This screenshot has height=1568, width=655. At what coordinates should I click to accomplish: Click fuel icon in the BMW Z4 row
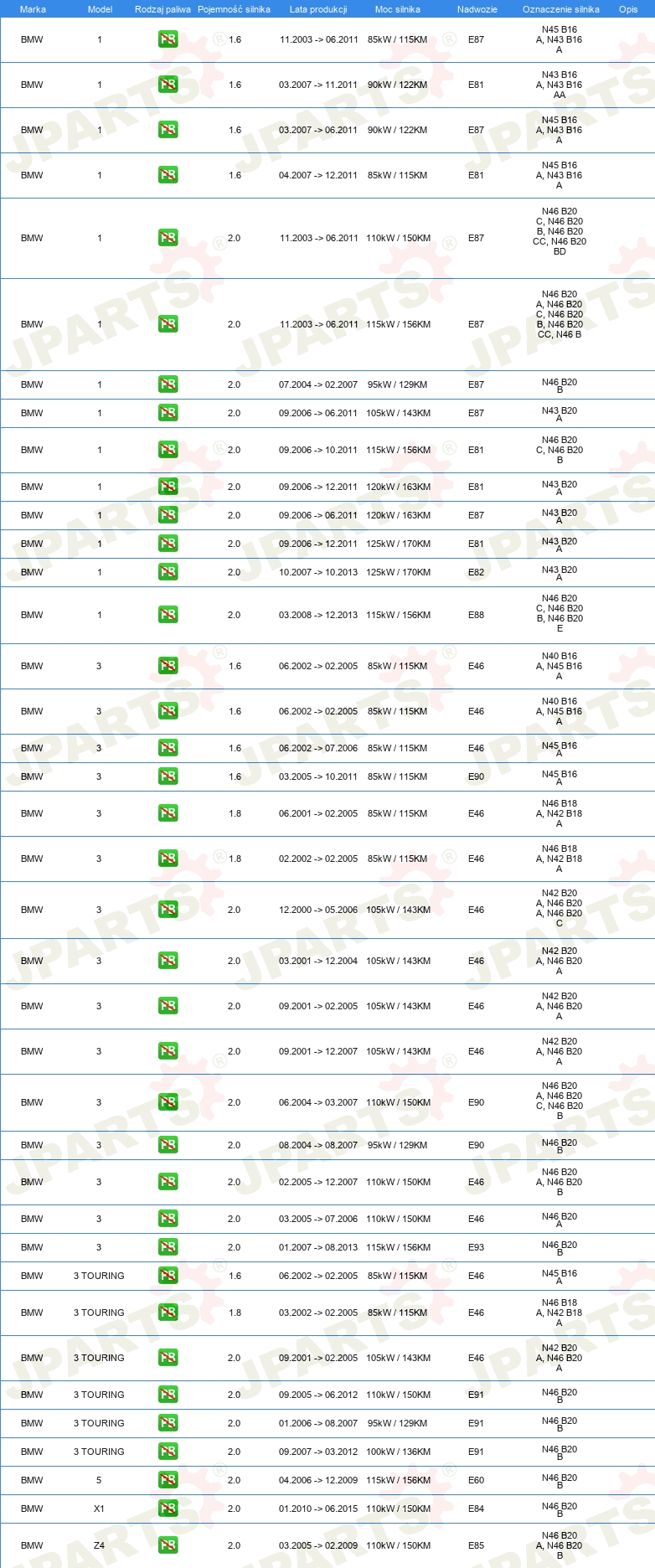(168, 1545)
